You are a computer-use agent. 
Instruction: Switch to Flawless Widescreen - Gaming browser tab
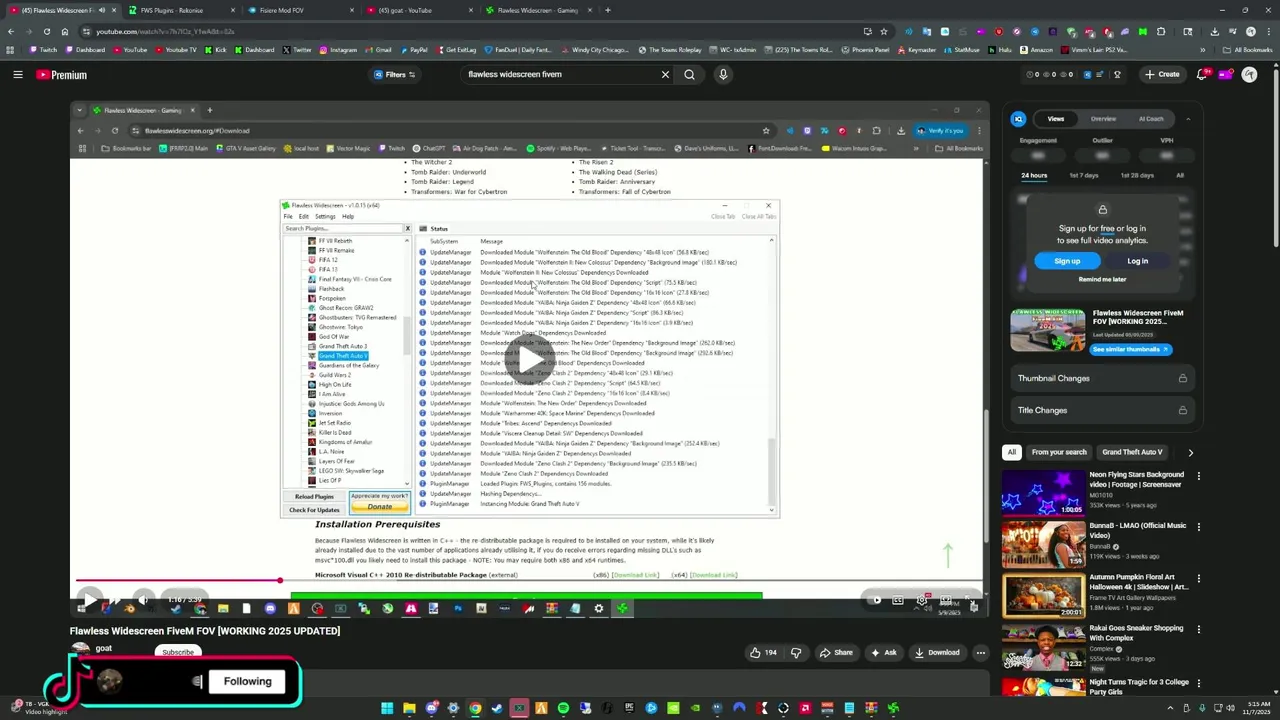[537, 10]
